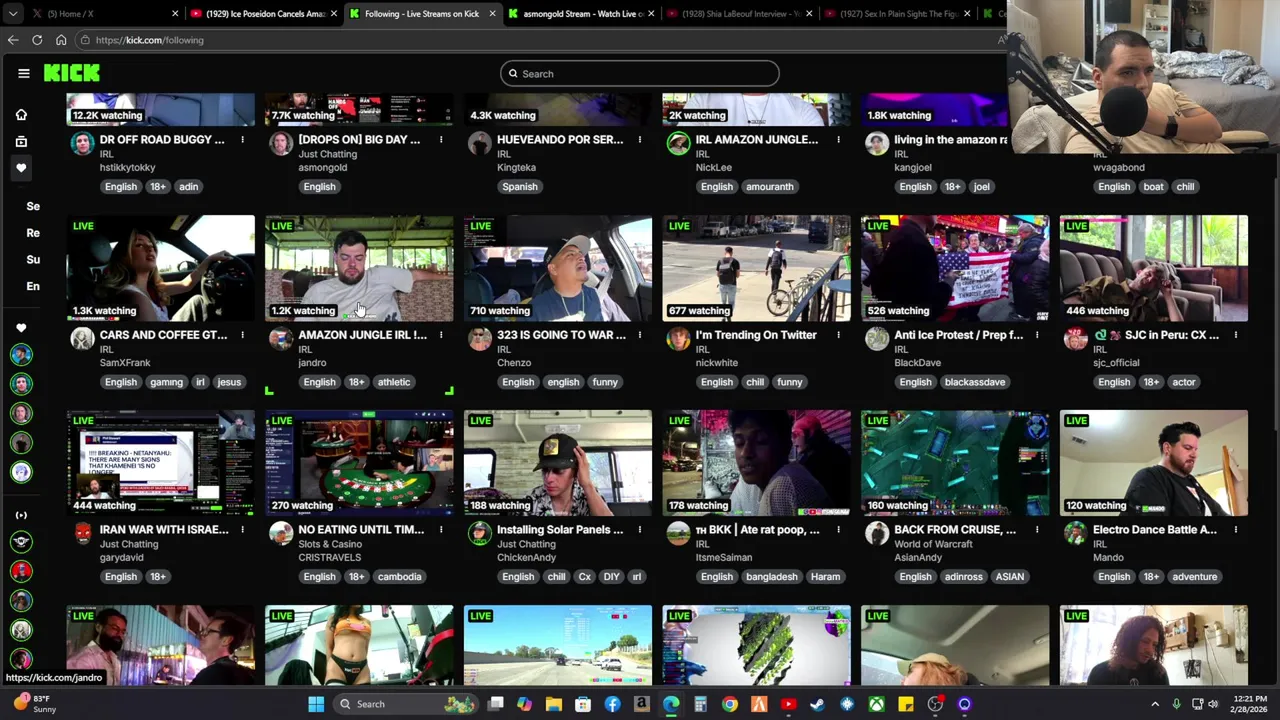Click the cambodia tag under CRISTRAVELS
This screenshot has height=720, width=1280.
(x=399, y=577)
